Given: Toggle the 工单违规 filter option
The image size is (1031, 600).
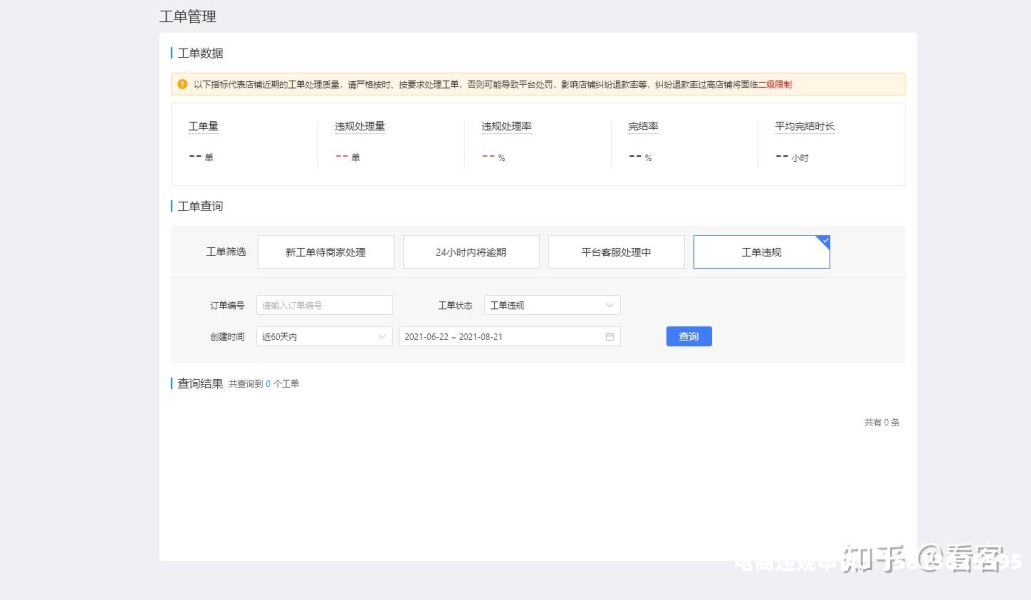Looking at the screenshot, I should [x=761, y=253].
